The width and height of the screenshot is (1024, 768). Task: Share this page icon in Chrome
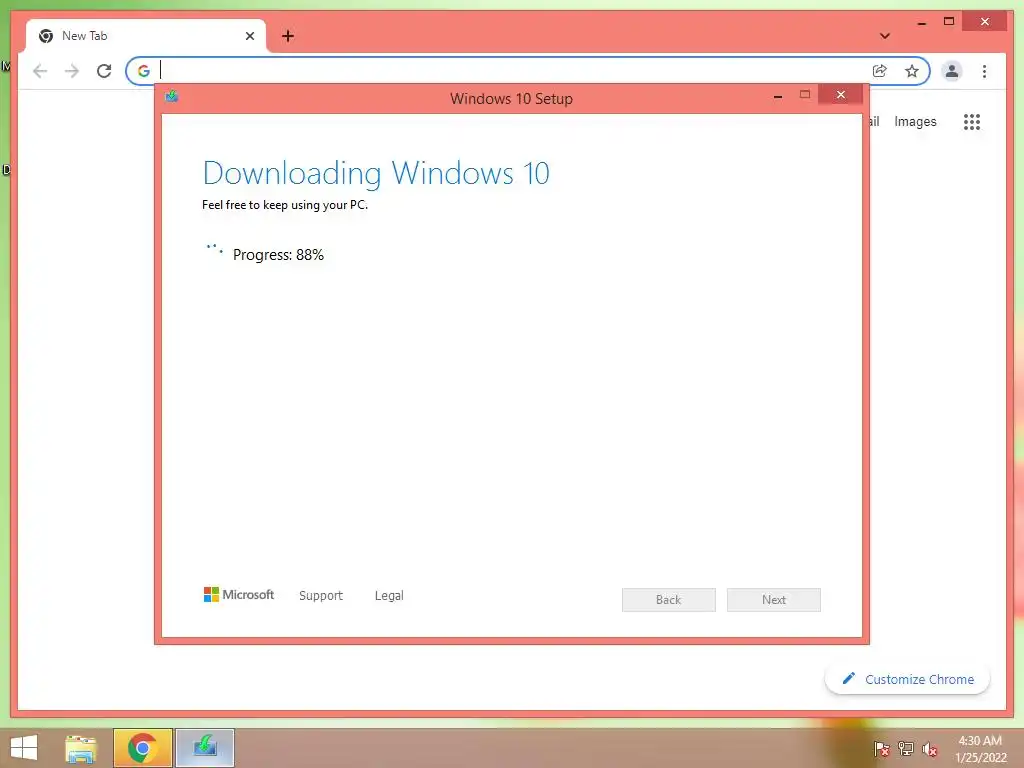point(880,71)
